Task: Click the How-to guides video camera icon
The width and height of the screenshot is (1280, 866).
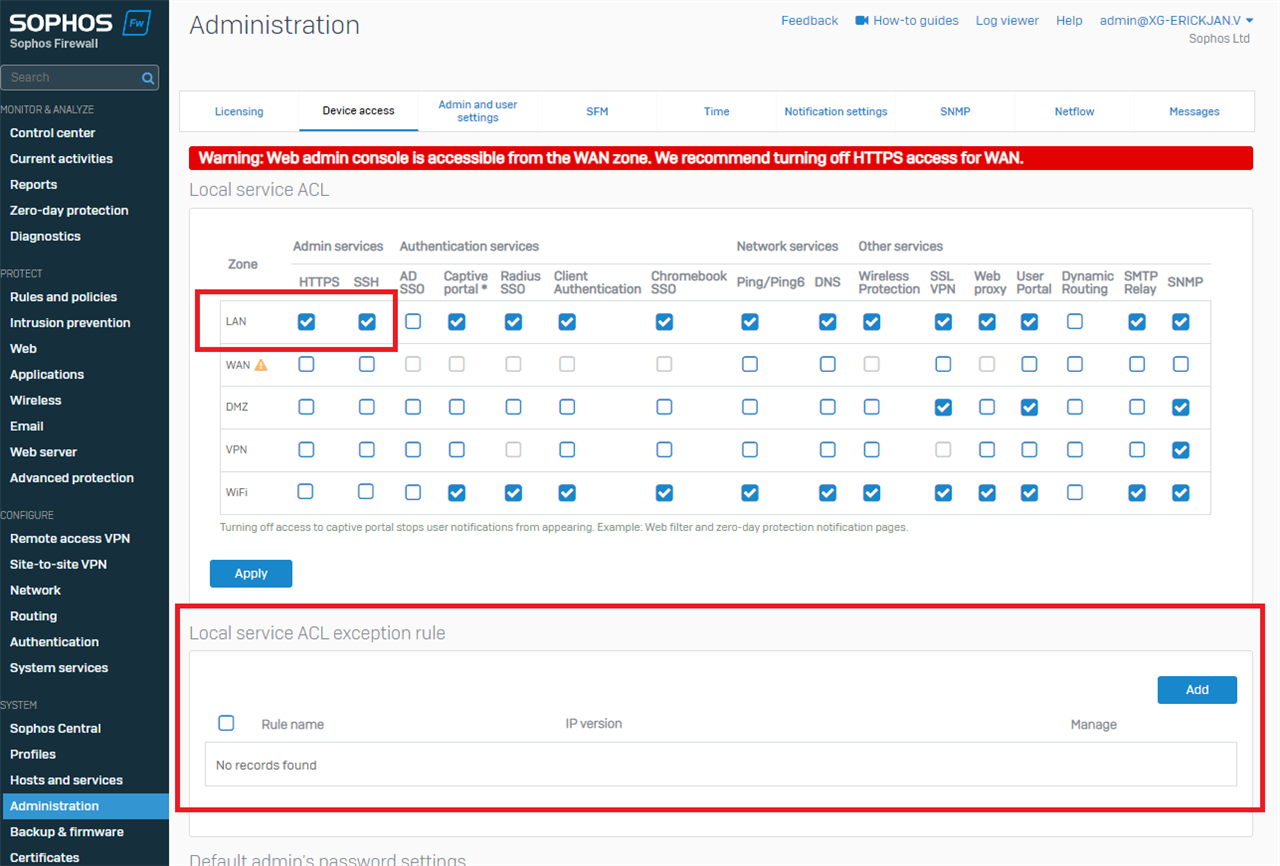Action: (862, 21)
